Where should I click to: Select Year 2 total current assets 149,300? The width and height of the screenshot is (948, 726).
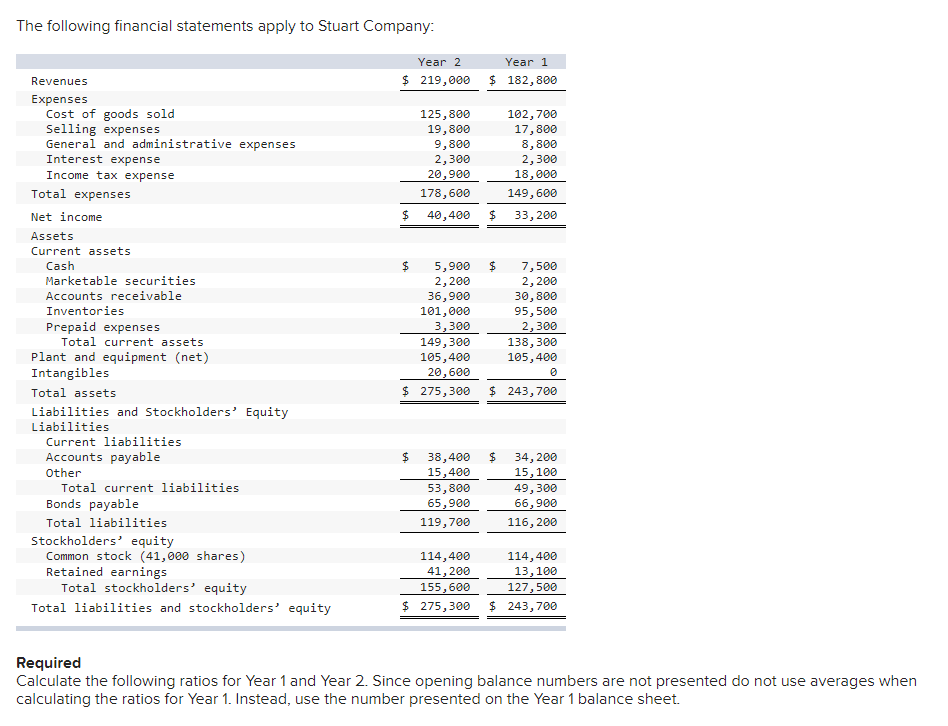coord(445,342)
